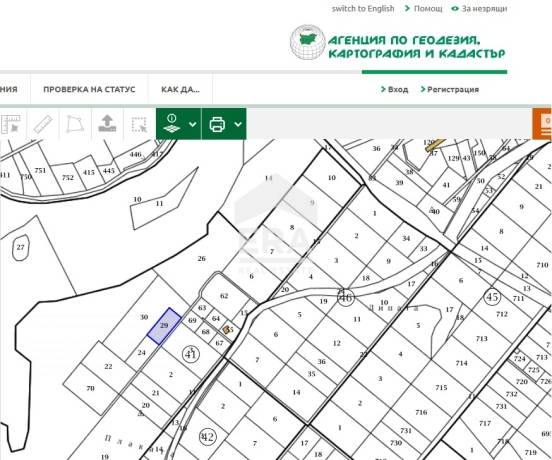Click the circled quarter number 46
Image resolution: width=552 pixels, height=460 pixels.
346,298
